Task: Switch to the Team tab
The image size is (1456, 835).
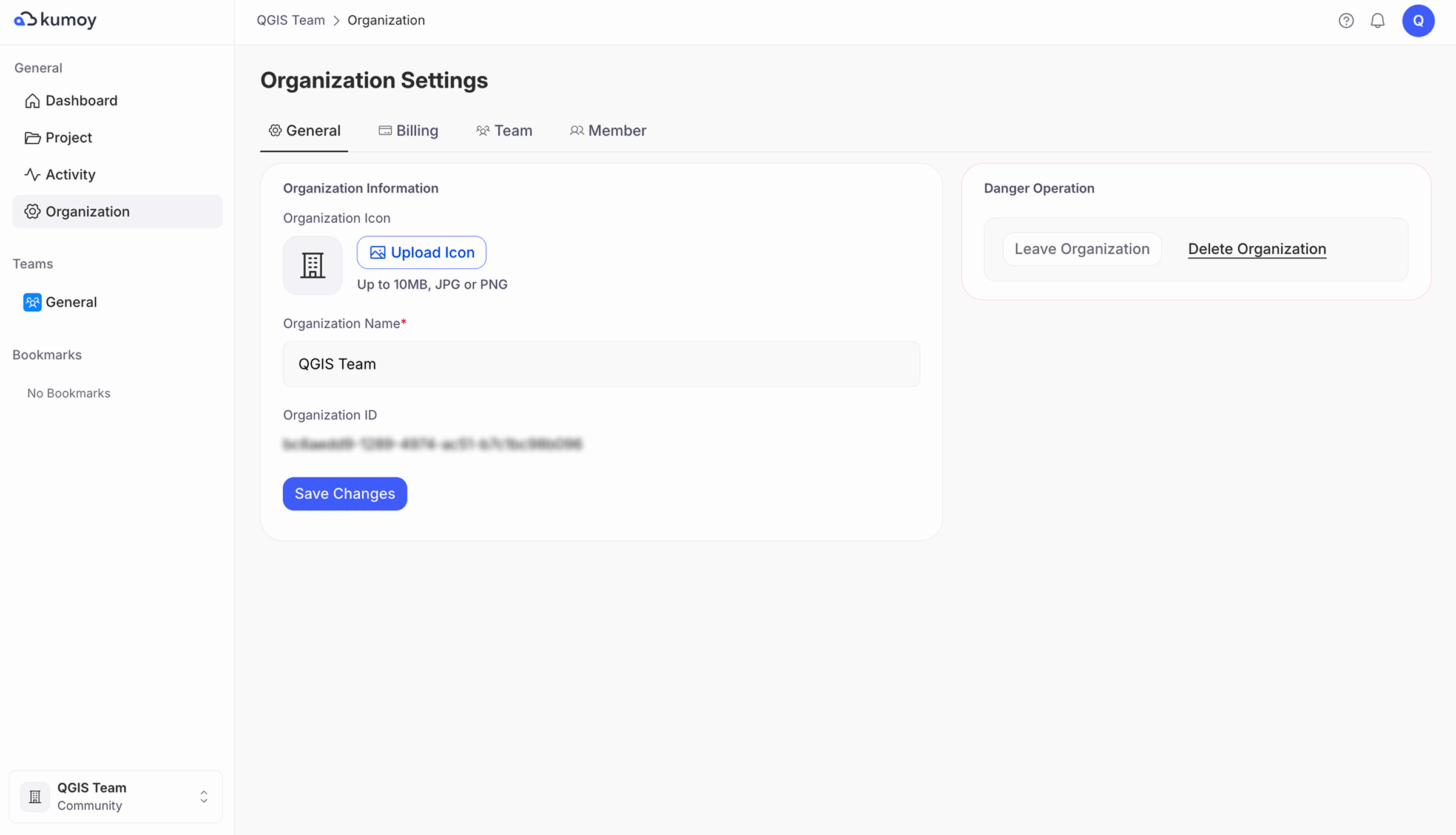Action: [x=504, y=130]
